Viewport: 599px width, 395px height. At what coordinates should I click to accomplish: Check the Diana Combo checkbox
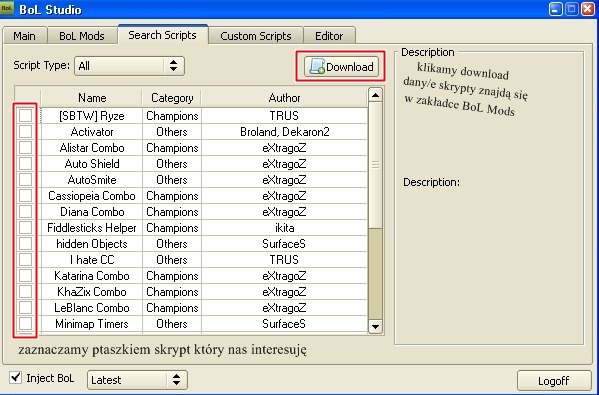click(x=26, y=212)
